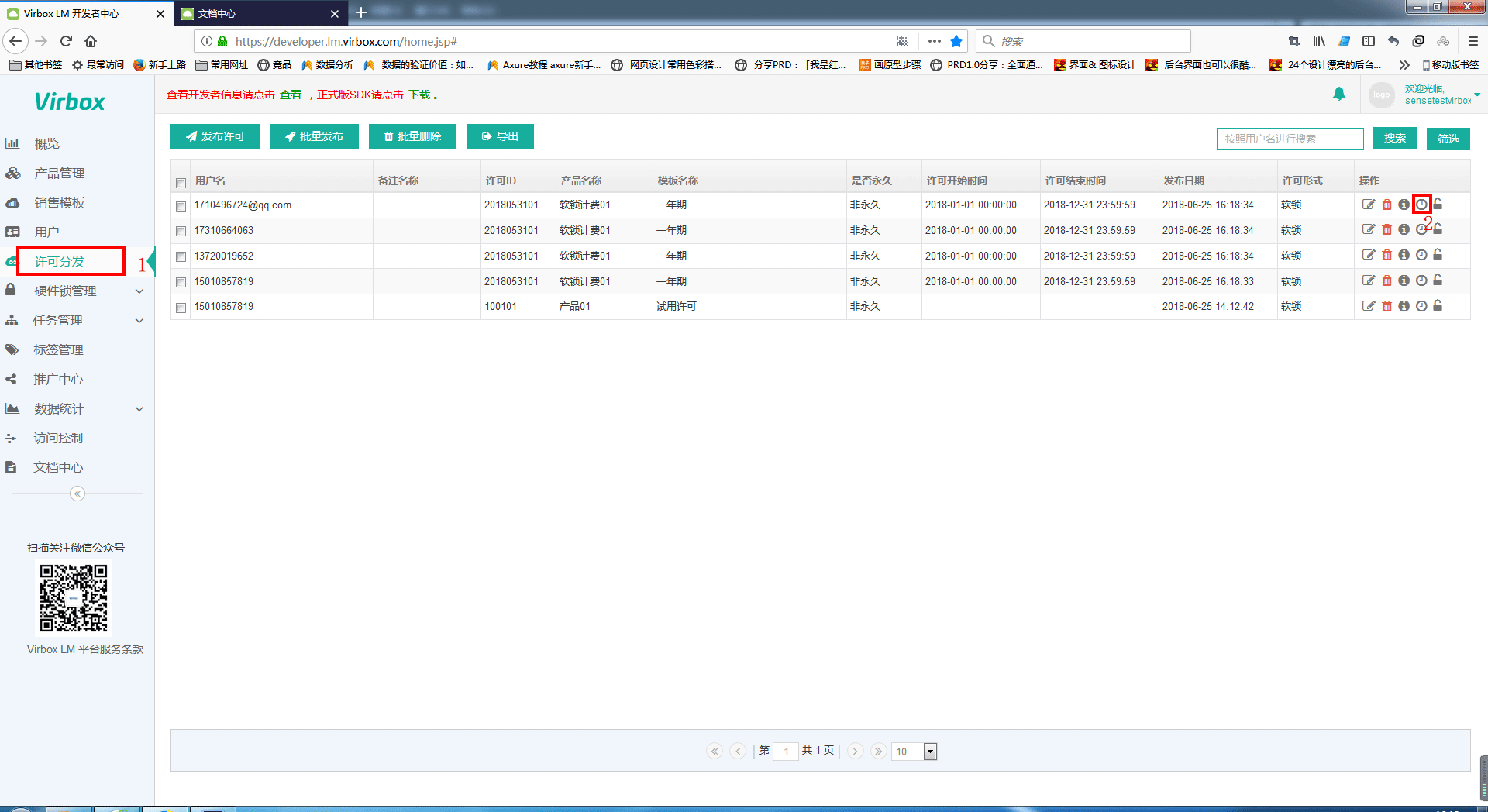This screenshot has height=812, width=1488.
Task: Open Firefox hamburger menu
Action: coord(1473,41)
